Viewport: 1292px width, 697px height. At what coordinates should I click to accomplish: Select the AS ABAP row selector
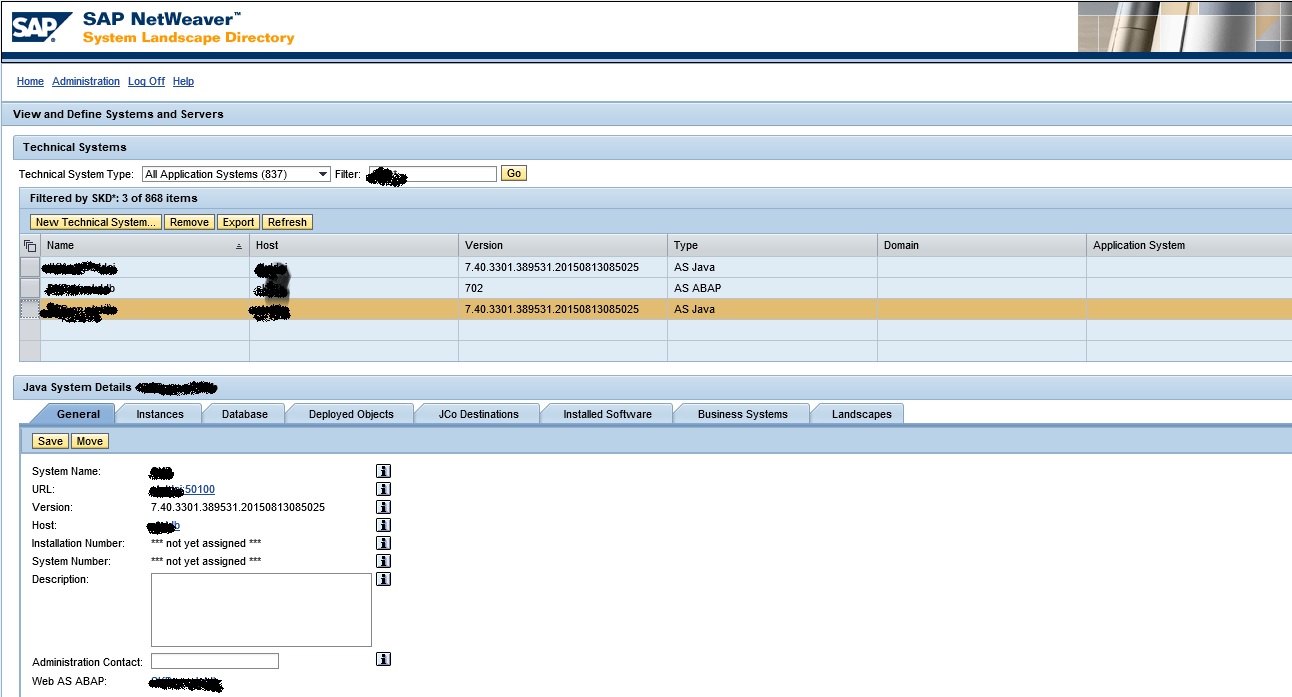point(29,288)
